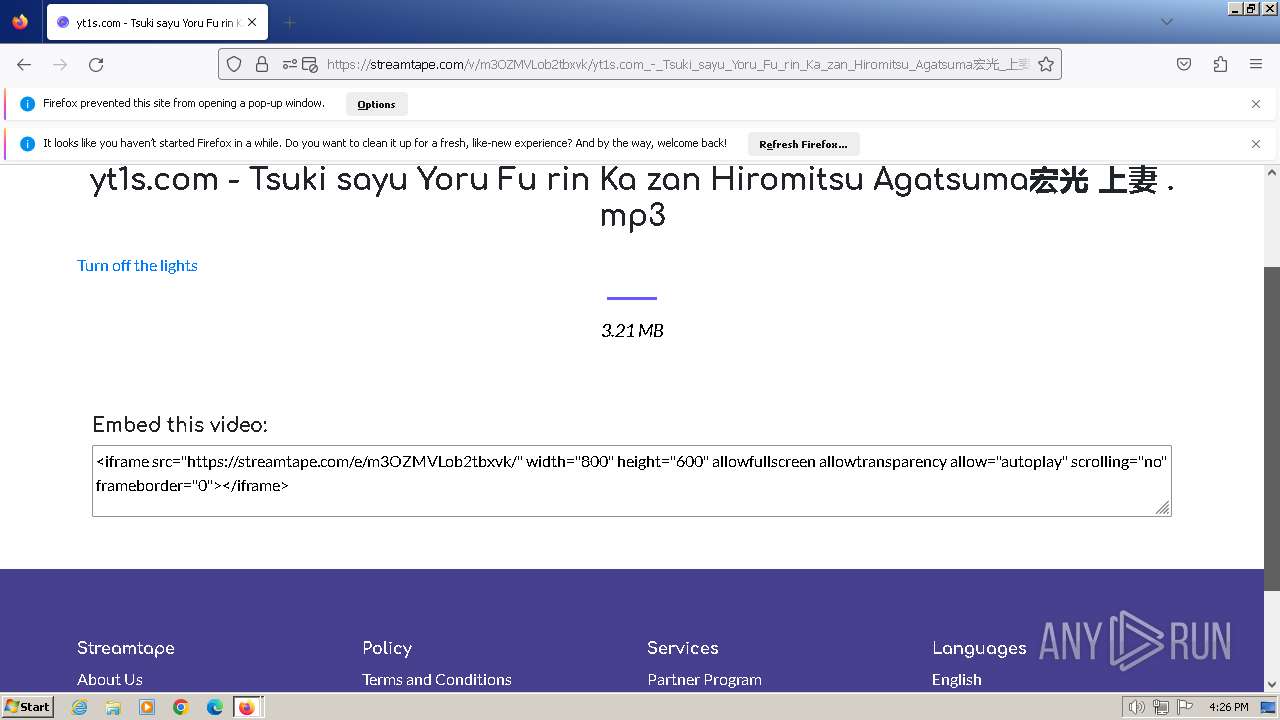Click the forward navigation arrow
1280x720 pixels.
click(60, 64)
